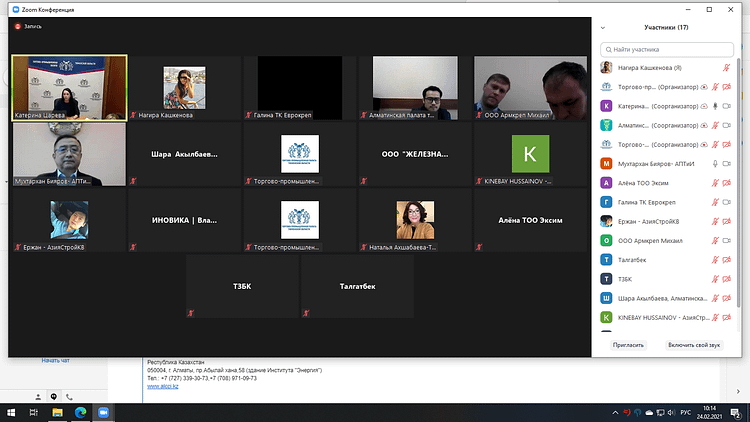Click Алматинс... (Соорганизатор) muted microphone icon
Screen dimensions: 750x422
click(x=715, y=125)
